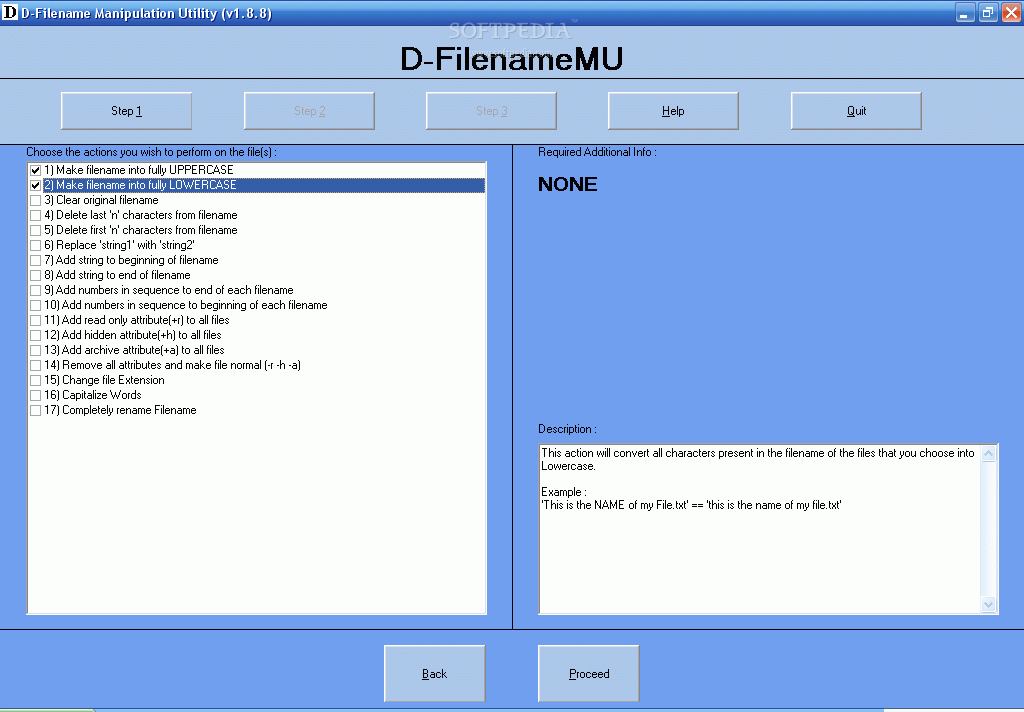Click Proceed to continue
The height and width of the screenshot is (712, 1024).
[x=588, y=673]
